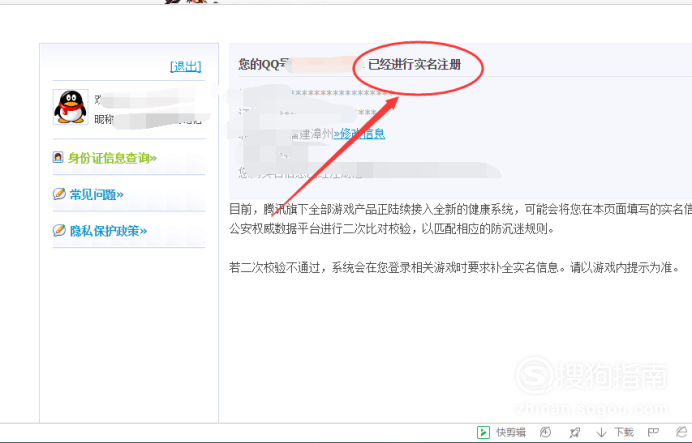Viewport: 692px width, 443px height.
Task: Click the text line starting 目前，腾讯旗下
Action: tap(460, 209)
